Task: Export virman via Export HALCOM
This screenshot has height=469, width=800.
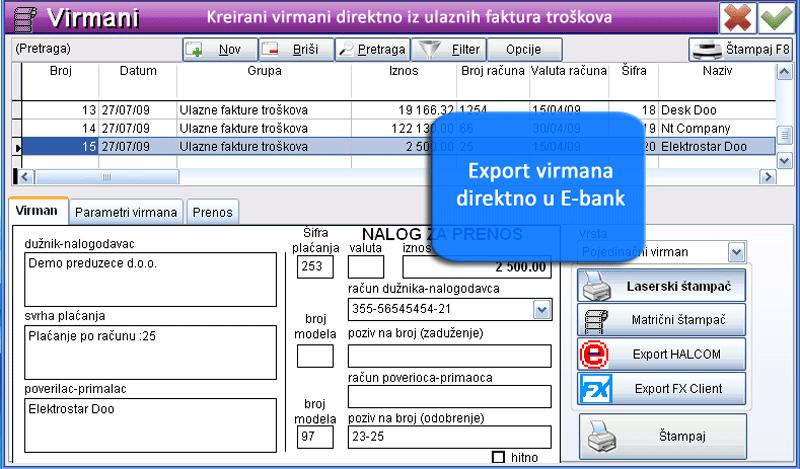Action: 662,353
